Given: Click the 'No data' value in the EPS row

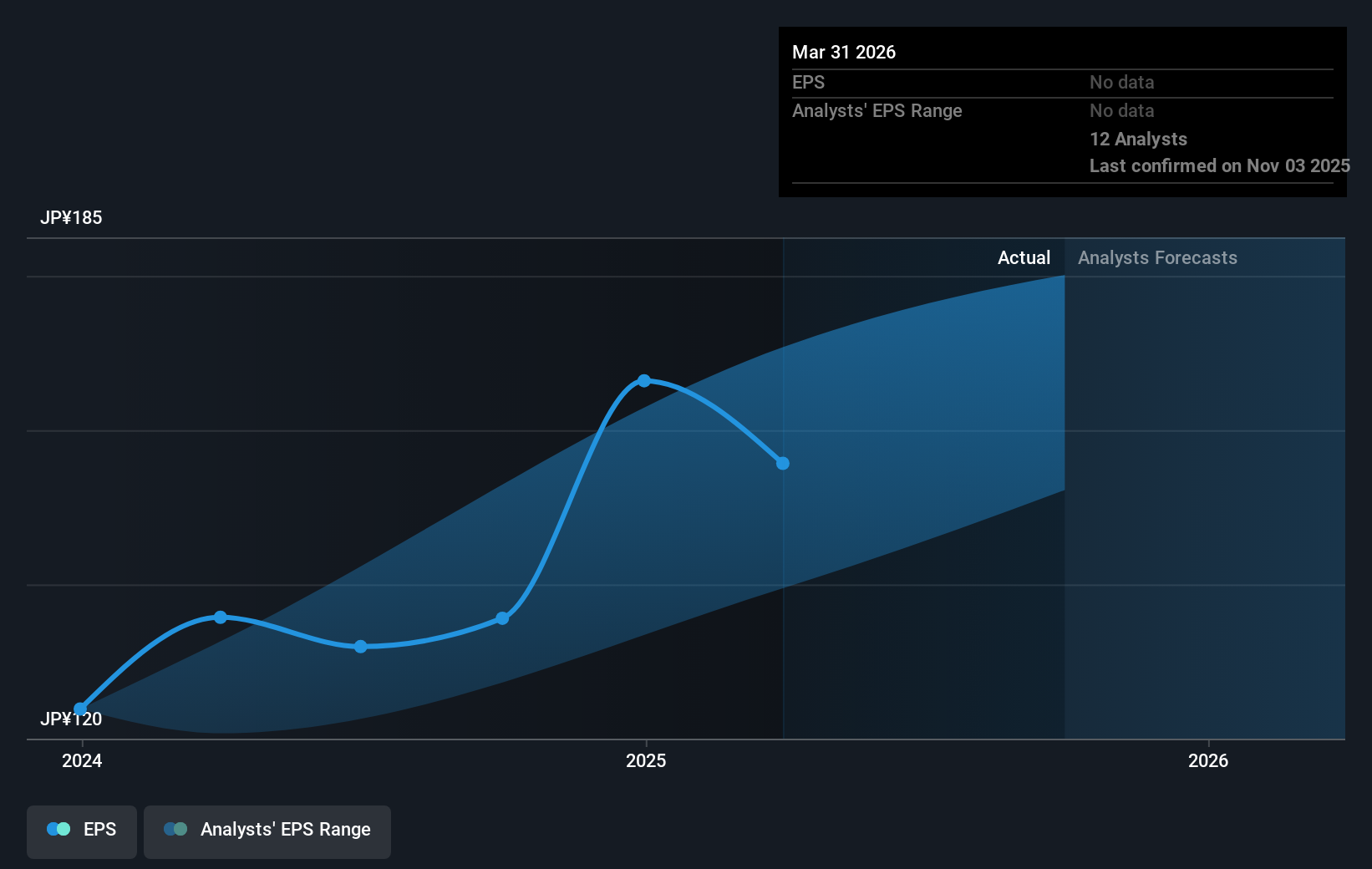Looking at the screenshot, I should 1121,83.
